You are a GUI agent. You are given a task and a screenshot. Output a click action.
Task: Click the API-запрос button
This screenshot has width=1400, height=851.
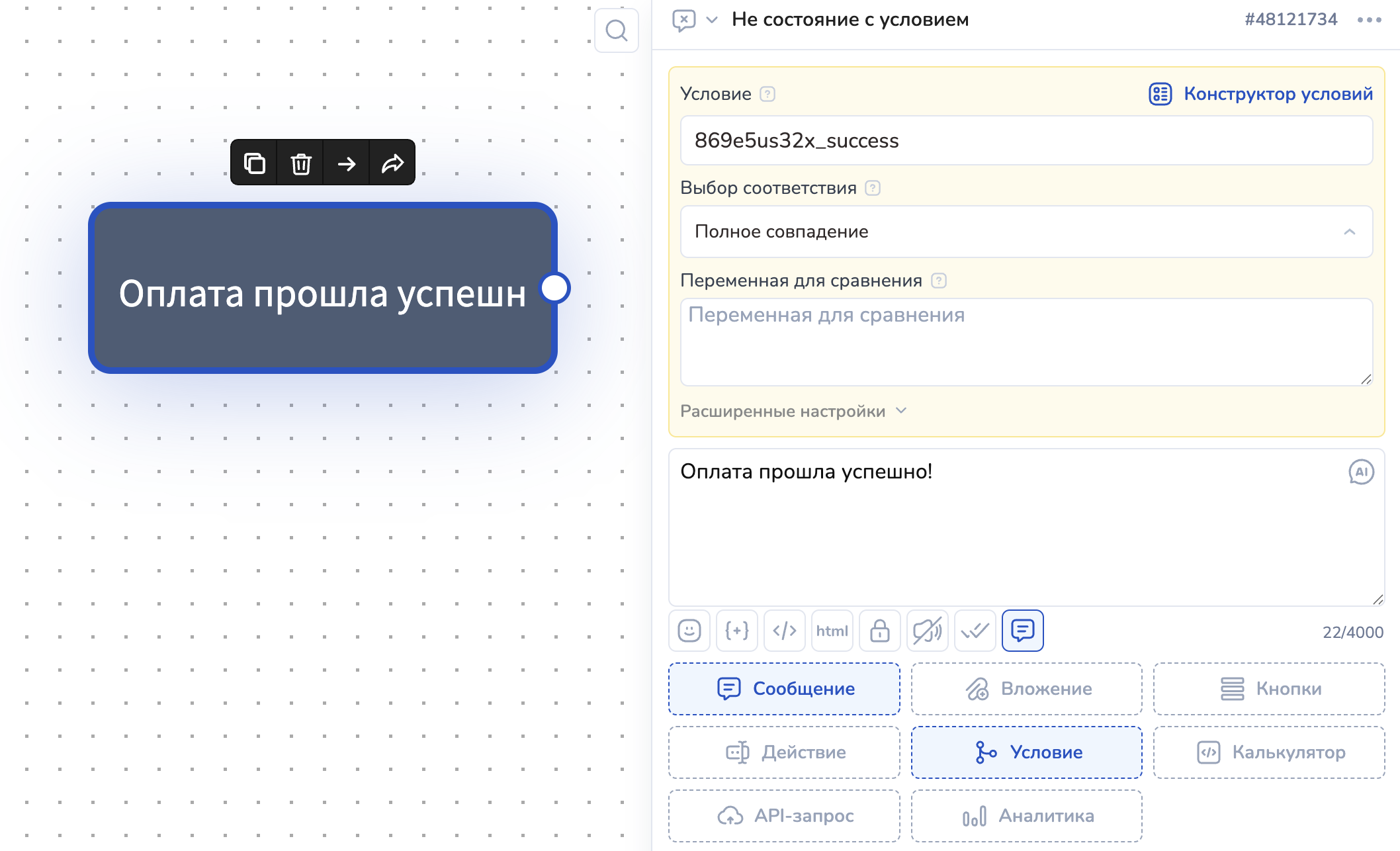[x=784, y=816]
